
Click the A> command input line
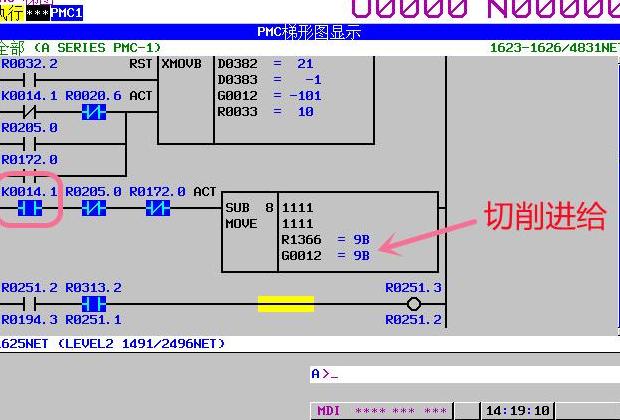pyautogui.click(x=465, y=374)
